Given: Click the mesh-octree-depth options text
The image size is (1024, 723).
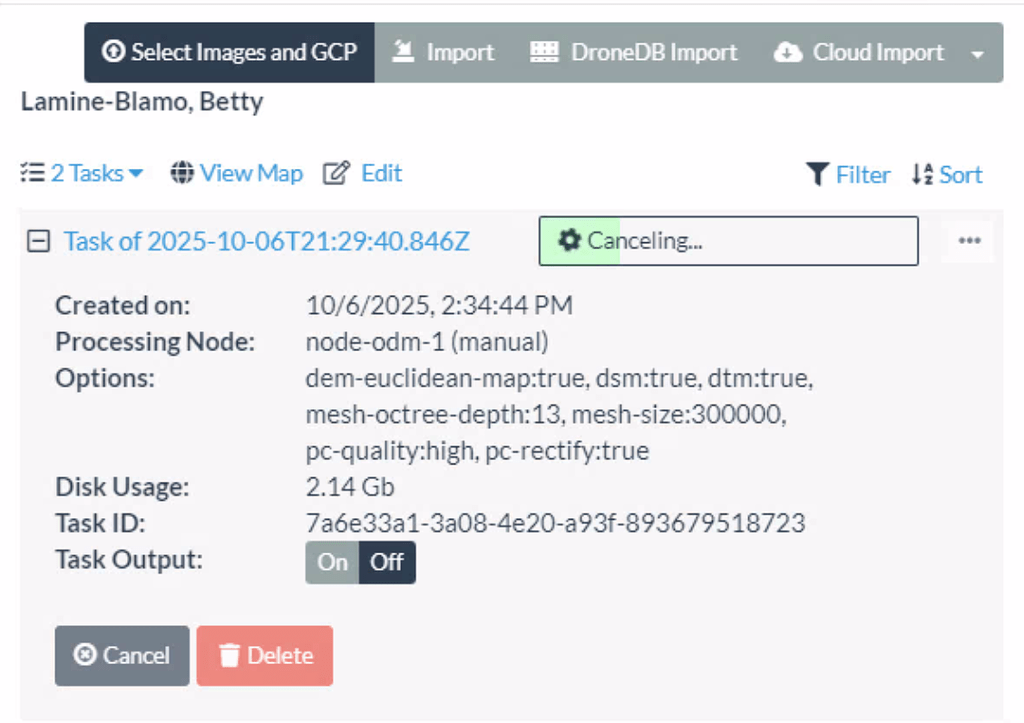Looking at the screenshot, I should [434, 414].
